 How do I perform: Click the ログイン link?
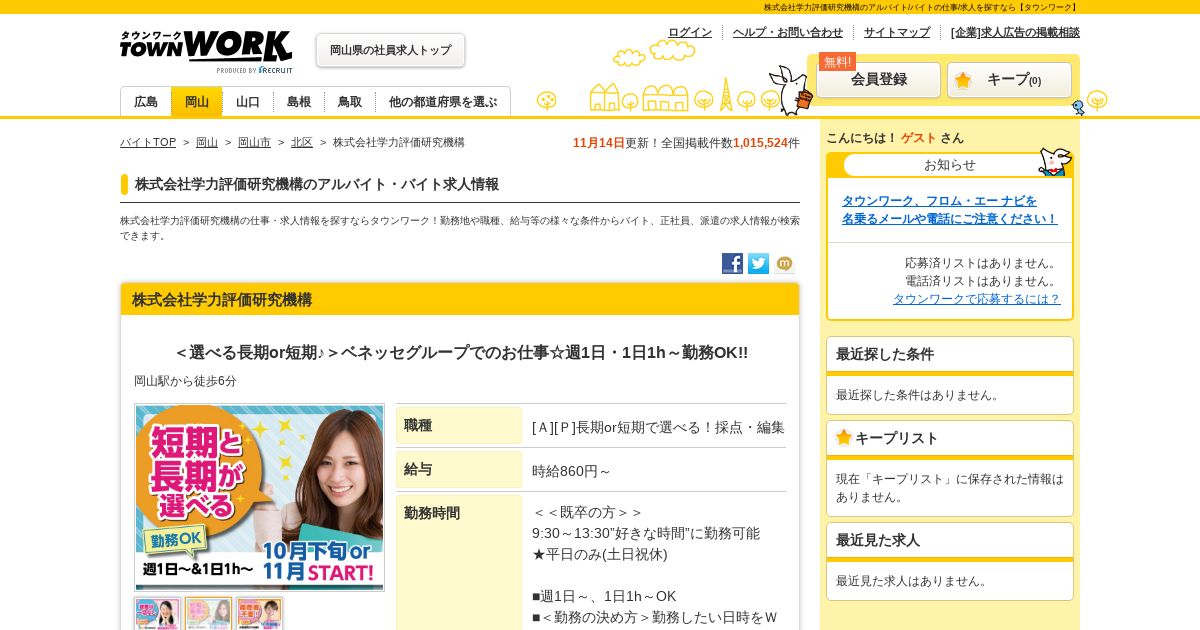pos(690,32)
